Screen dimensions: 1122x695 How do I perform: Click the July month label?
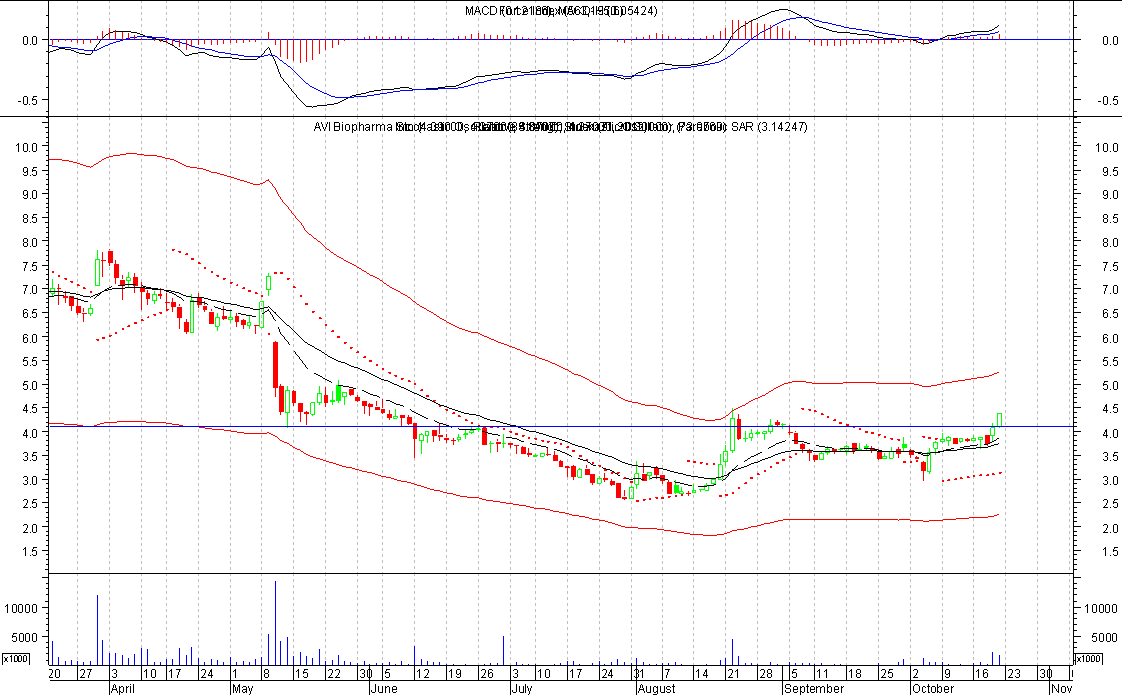[522, 689]
